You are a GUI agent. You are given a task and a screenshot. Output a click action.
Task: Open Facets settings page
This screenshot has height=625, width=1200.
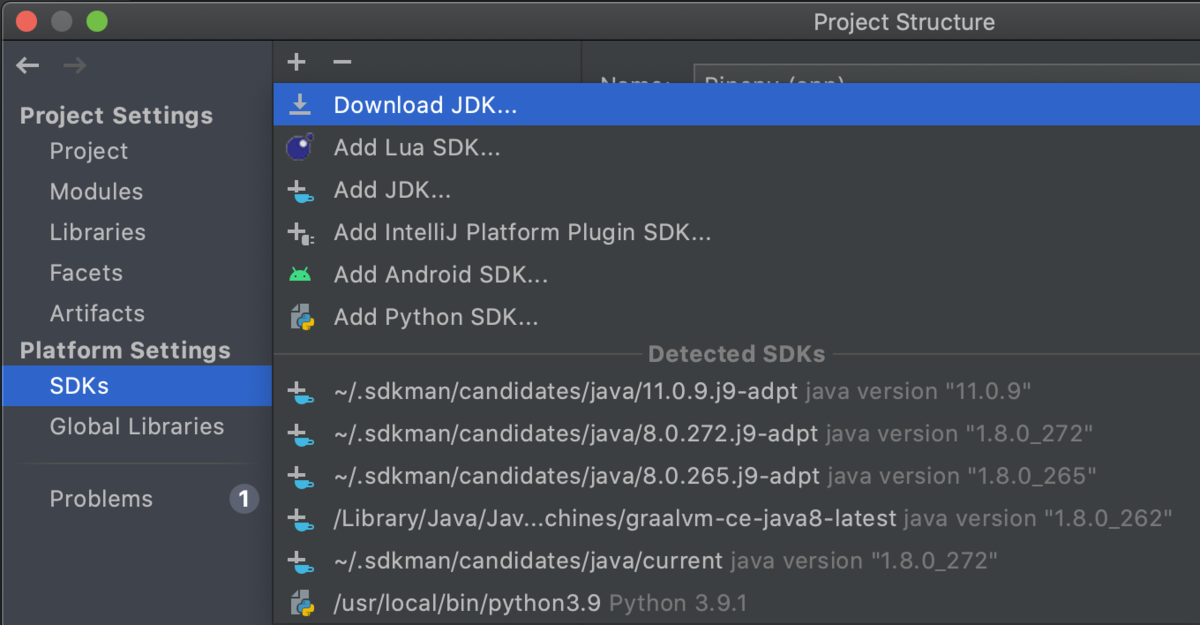tap(86, 273)
